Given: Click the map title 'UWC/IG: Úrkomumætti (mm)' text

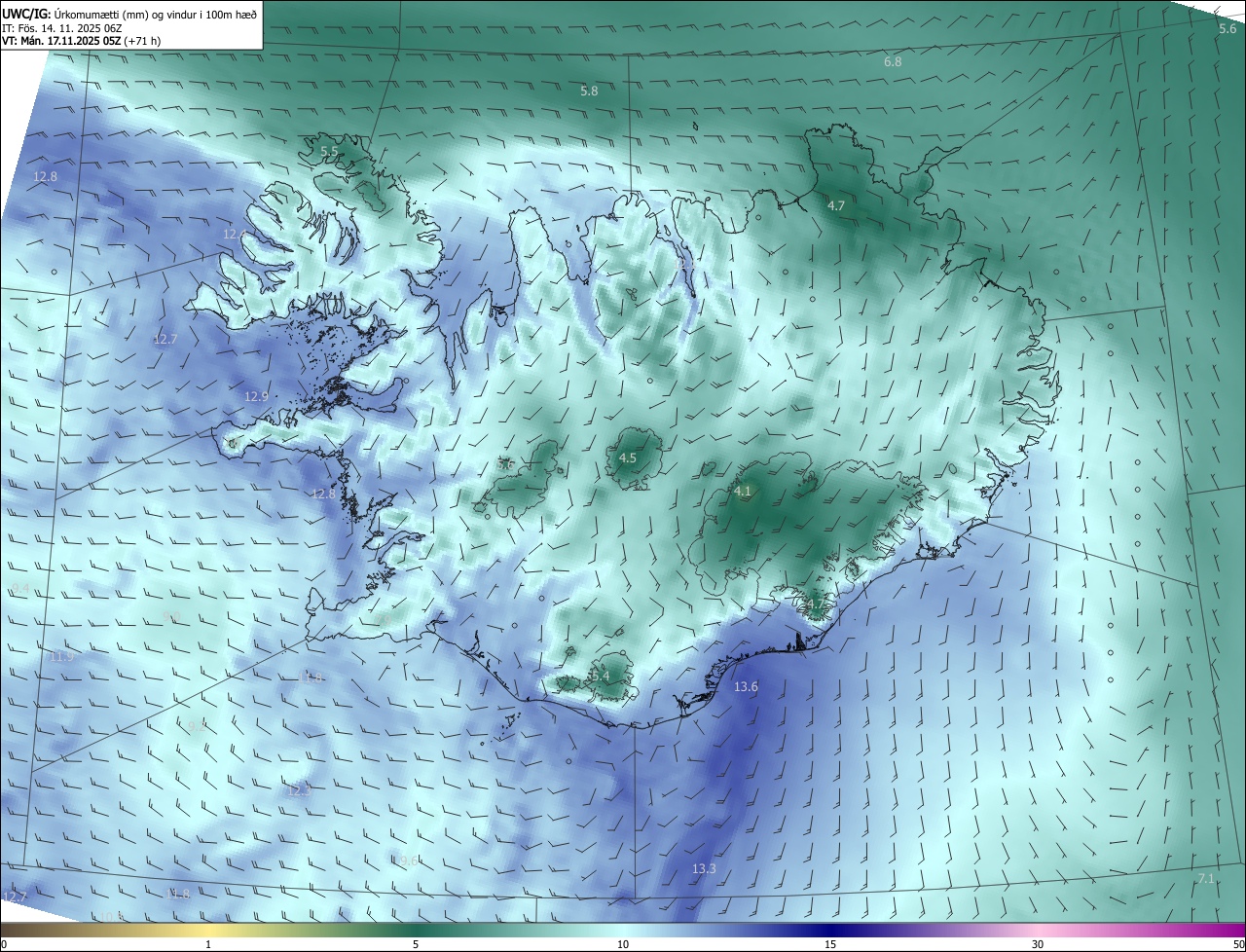Looking at the screenshot, I should click(73, 16).
